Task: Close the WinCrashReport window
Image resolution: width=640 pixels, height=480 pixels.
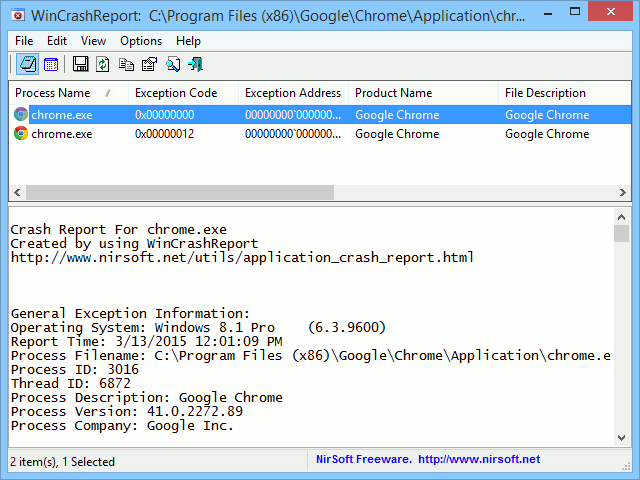Action: (611, 12)
